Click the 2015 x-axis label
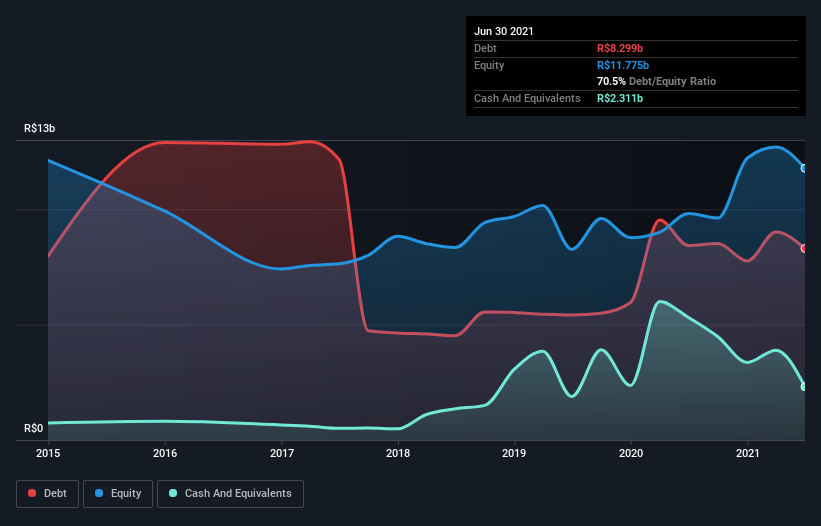Image resolution: width=821 pixels, height=526 pixels. 48,453
